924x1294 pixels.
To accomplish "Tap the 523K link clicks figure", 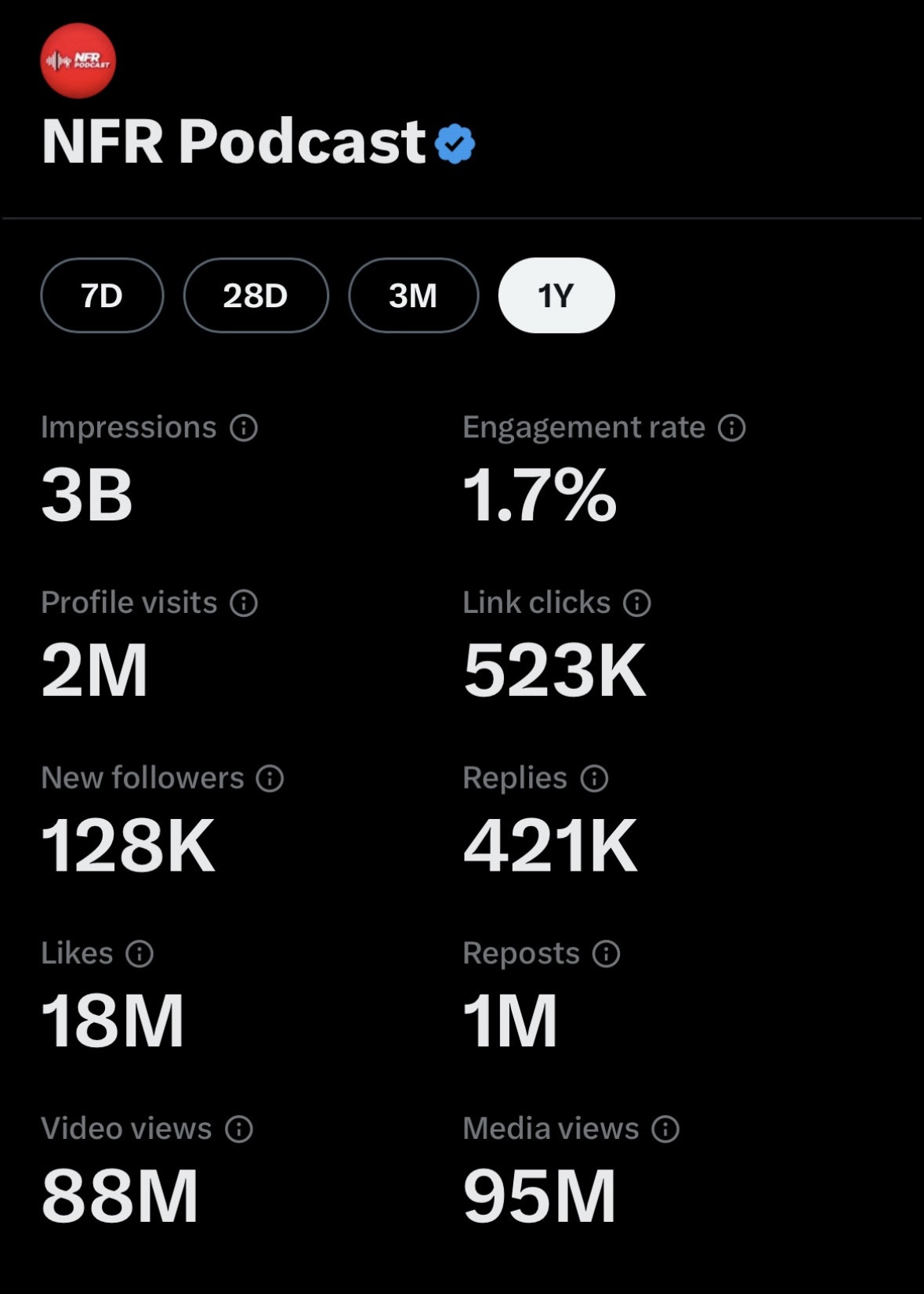I will point(554,671).
